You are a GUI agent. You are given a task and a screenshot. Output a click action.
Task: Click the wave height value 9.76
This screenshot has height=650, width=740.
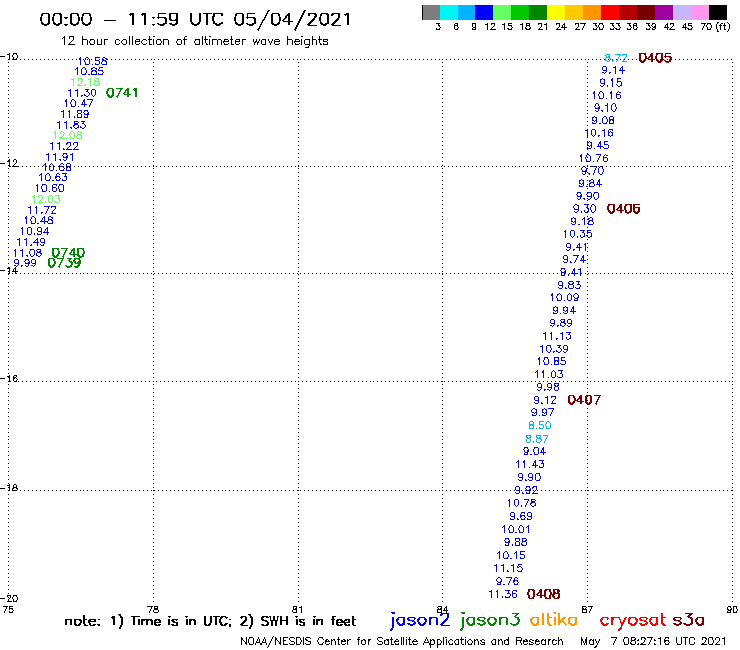click(507, 582)
